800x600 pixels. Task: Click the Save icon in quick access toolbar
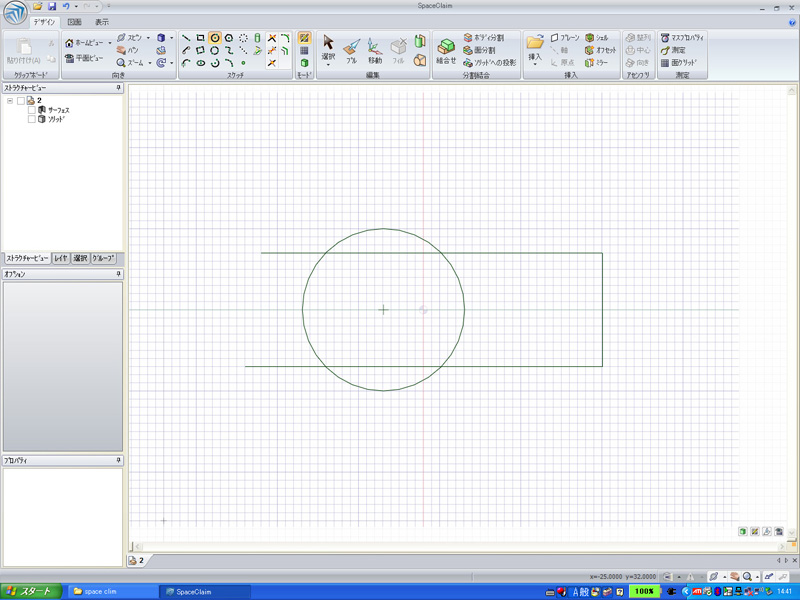click(x=52, y=6)
